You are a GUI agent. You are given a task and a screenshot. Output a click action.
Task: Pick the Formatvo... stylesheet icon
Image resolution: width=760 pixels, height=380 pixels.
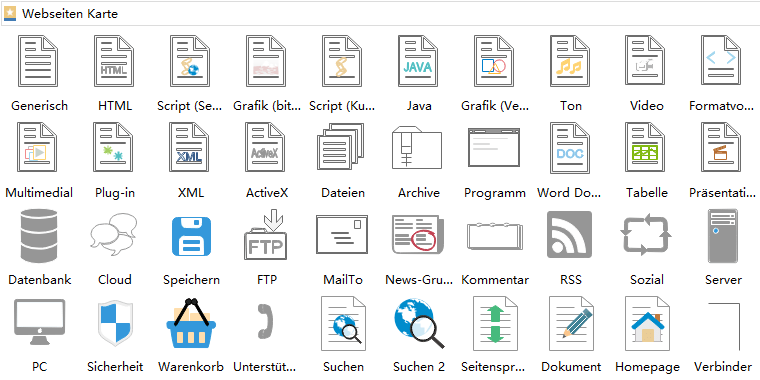(x=721, y=61)
